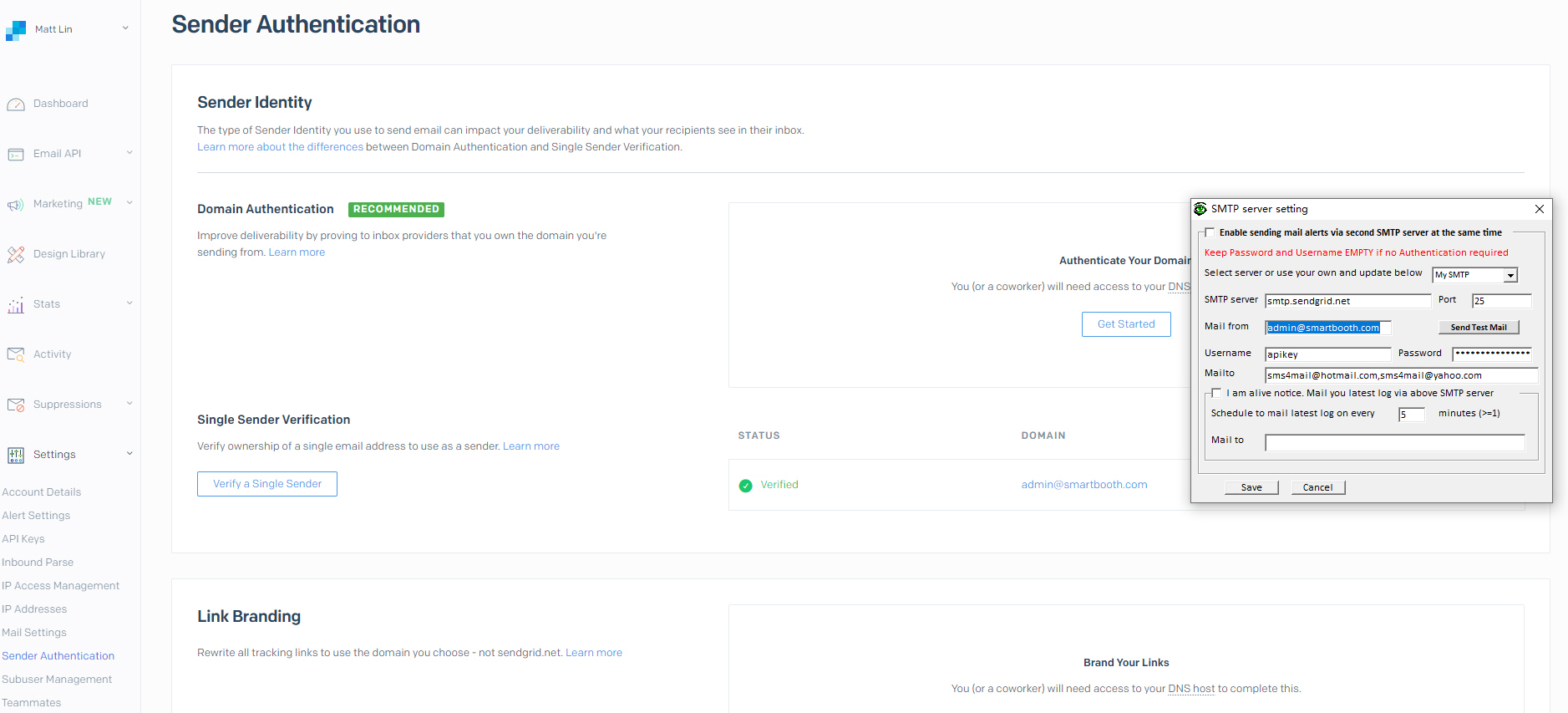Open 'Learn more about the differences' link

point(280,147)
